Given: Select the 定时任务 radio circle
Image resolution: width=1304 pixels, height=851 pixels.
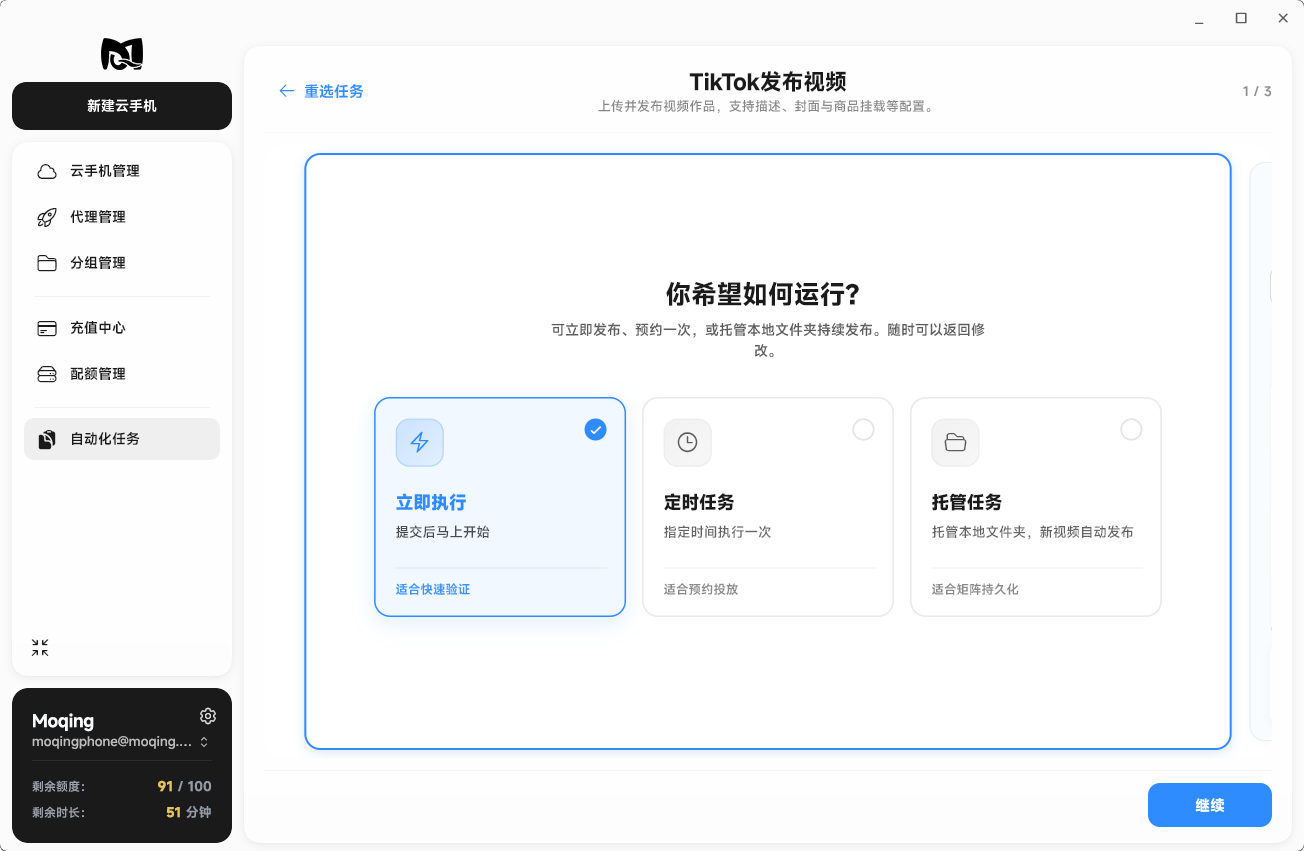Looking at the screenshot, I should 863,430.
